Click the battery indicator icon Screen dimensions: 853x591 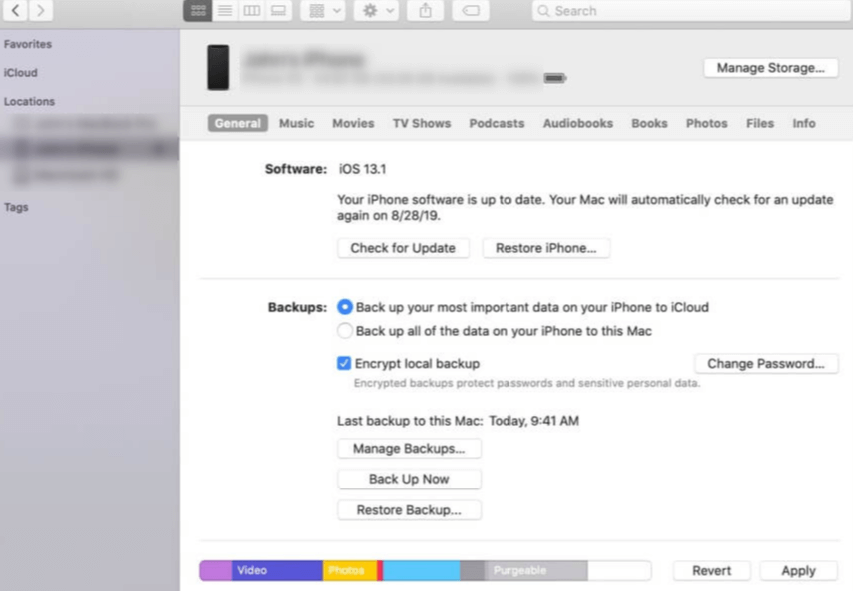[555, 78]
